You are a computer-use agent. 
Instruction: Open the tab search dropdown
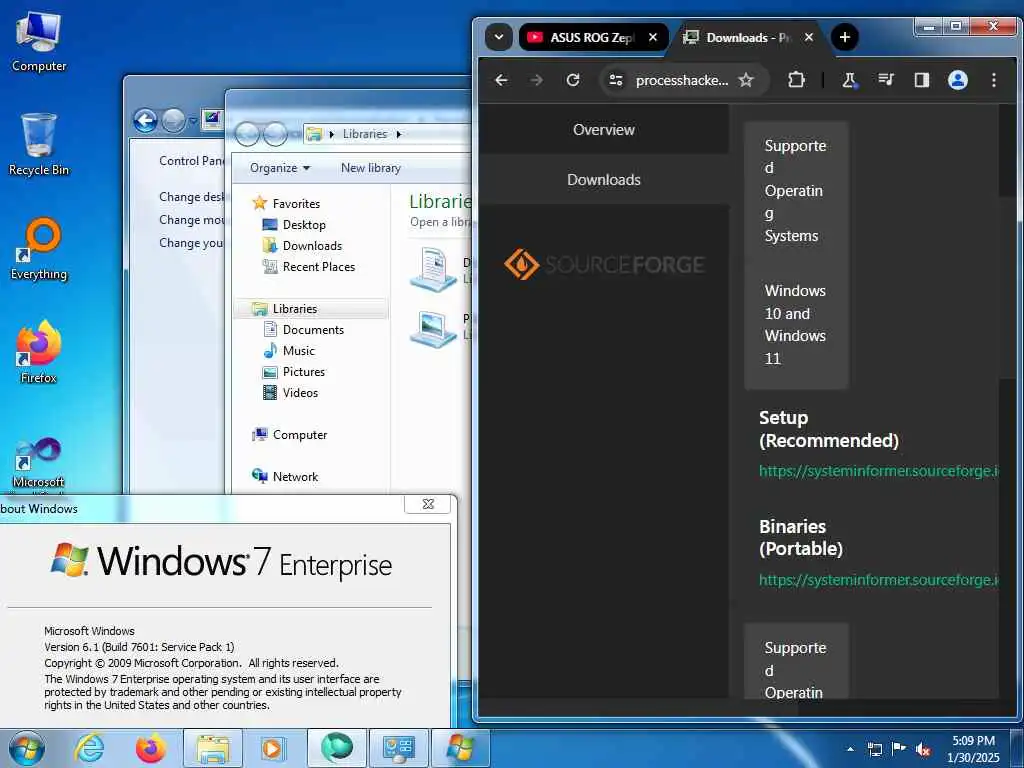tap(499, 37)
